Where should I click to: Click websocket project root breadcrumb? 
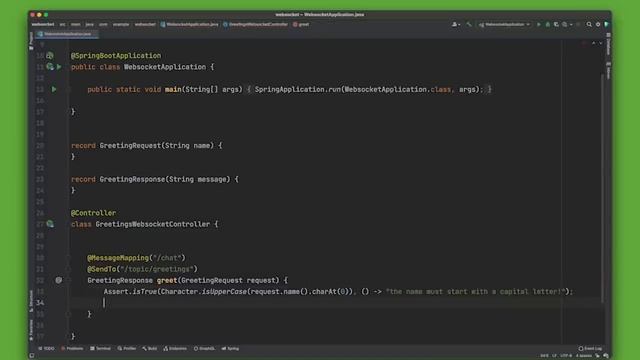(43, 24)
